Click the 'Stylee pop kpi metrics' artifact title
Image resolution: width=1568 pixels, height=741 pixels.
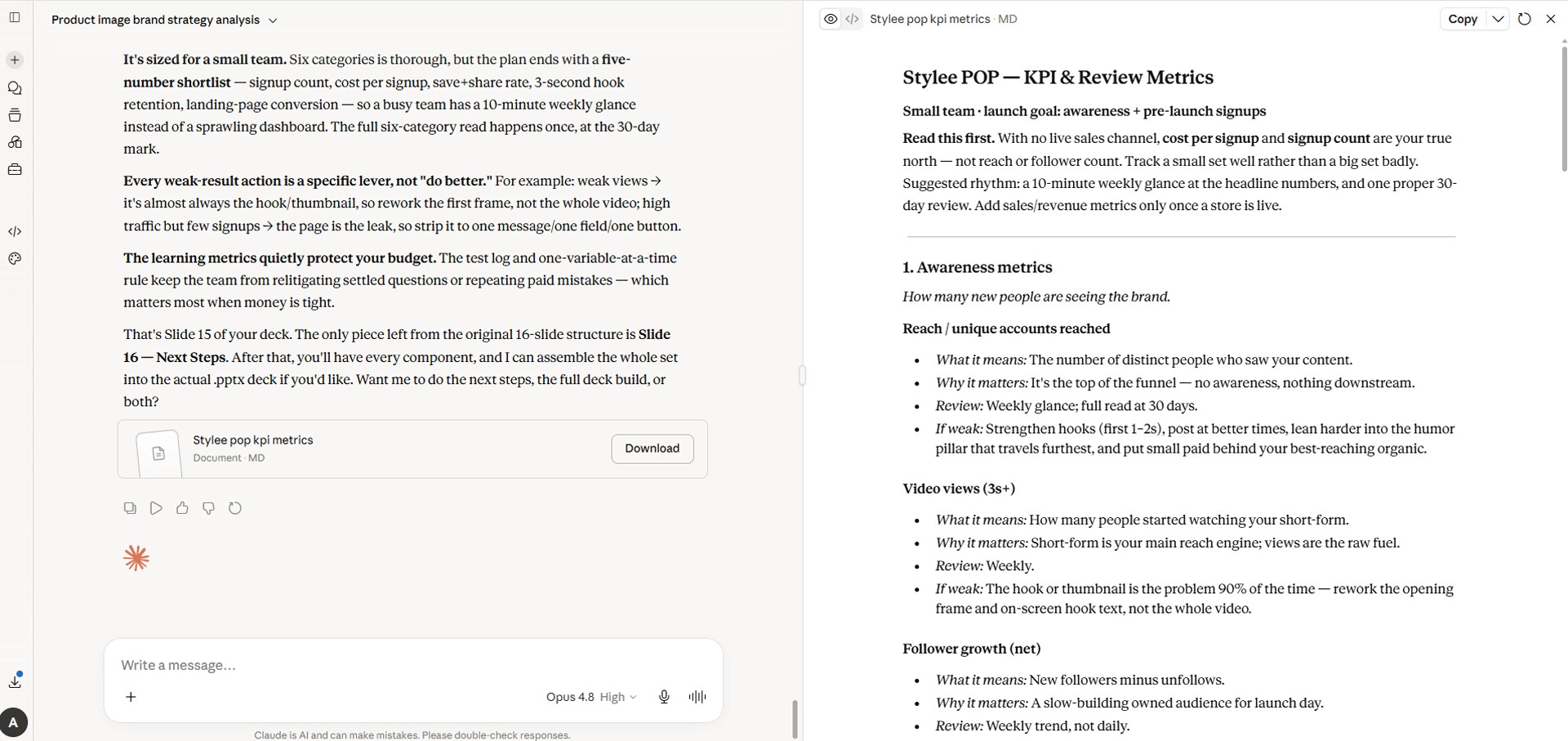tap(929, 19)
